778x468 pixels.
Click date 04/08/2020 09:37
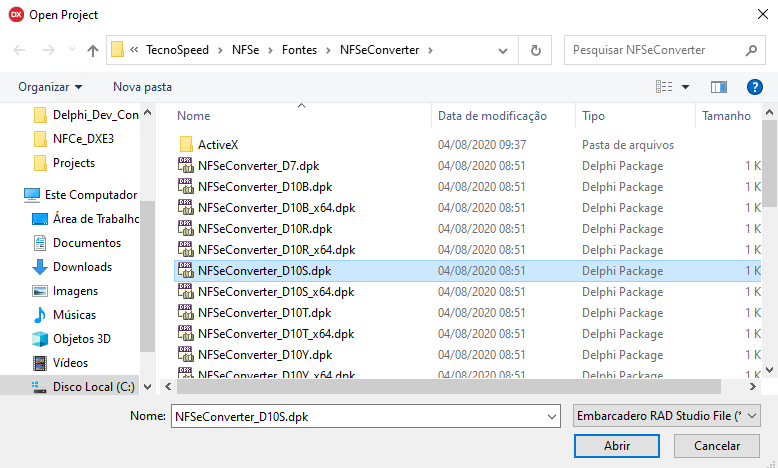[x=482, y=145]
